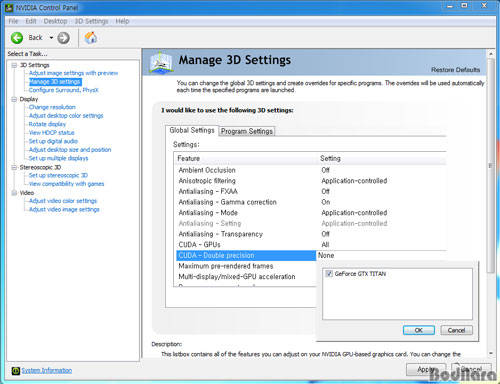Select Antialiasing - Gamma correction row

[x=311, y=202]
